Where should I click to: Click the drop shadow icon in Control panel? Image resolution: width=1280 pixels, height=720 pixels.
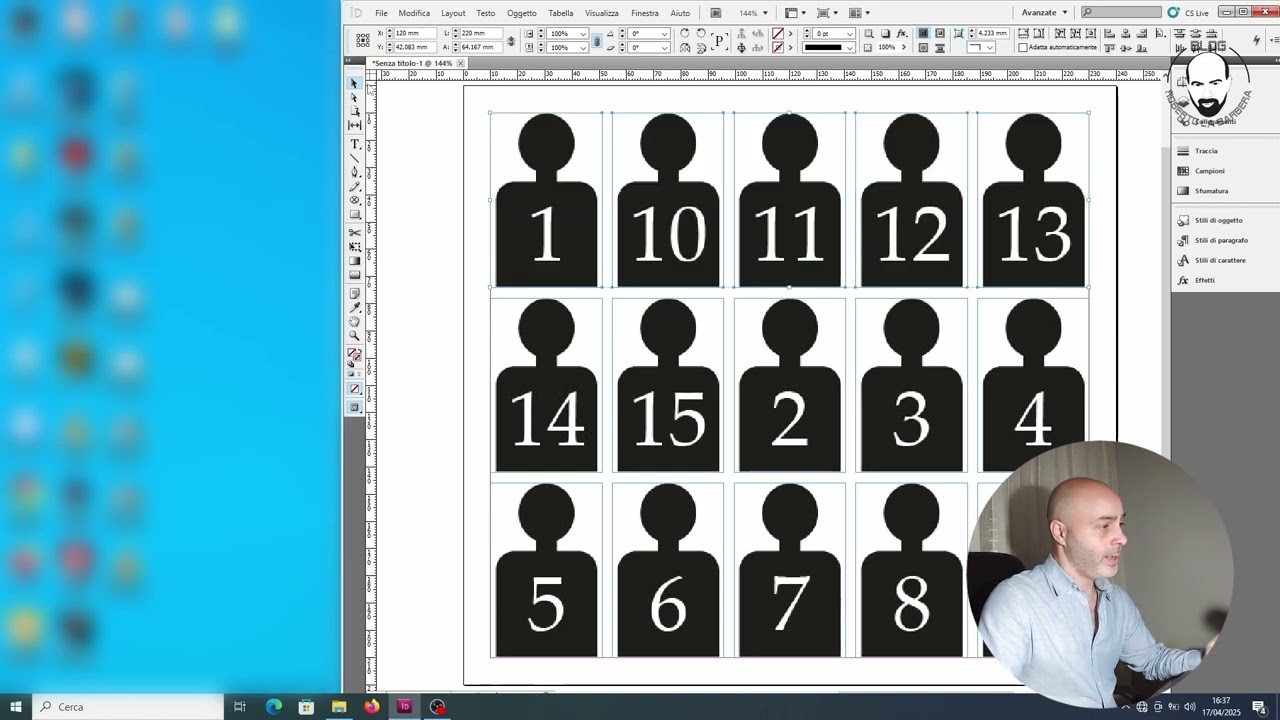[x=885, y=33]
